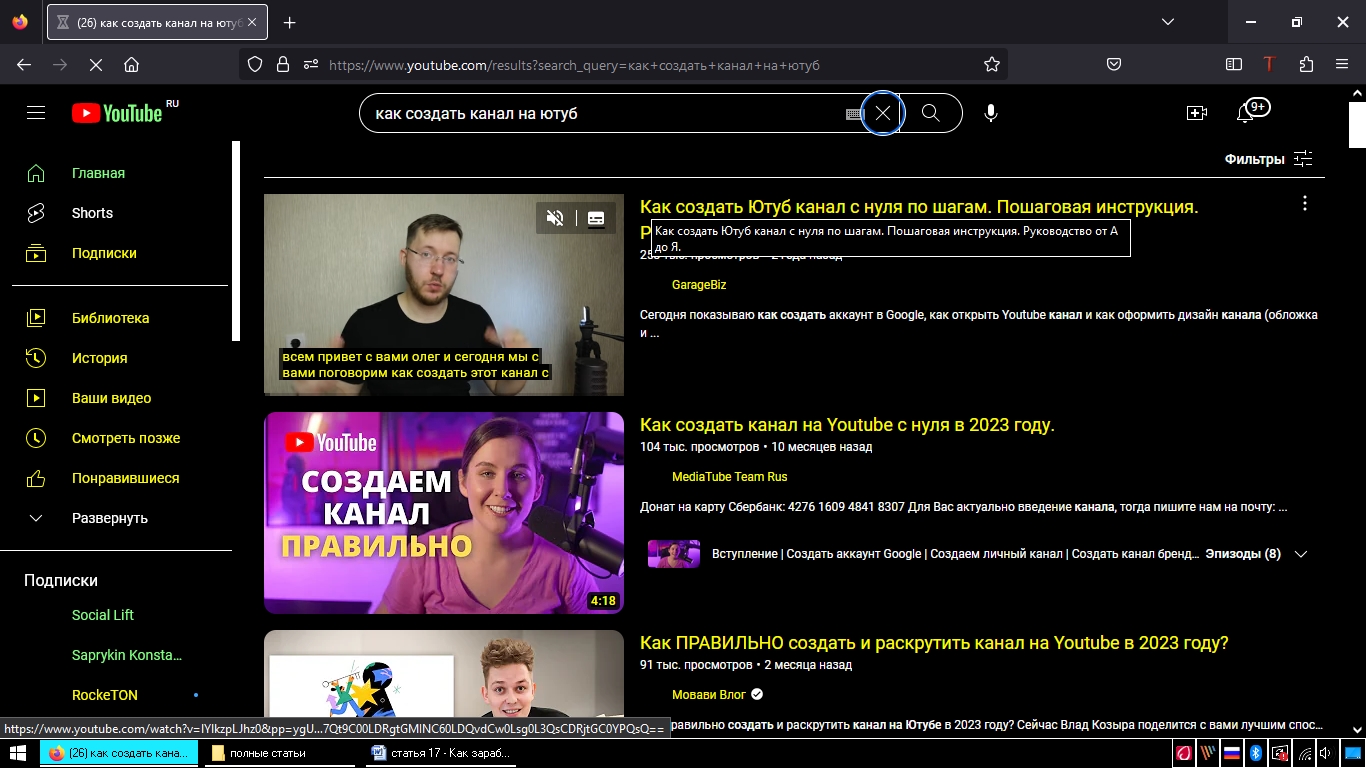The height and width of the screenshot is (768, 1366).
Task: Play the first video preview thumbnail
Action: tap(444, 295)
